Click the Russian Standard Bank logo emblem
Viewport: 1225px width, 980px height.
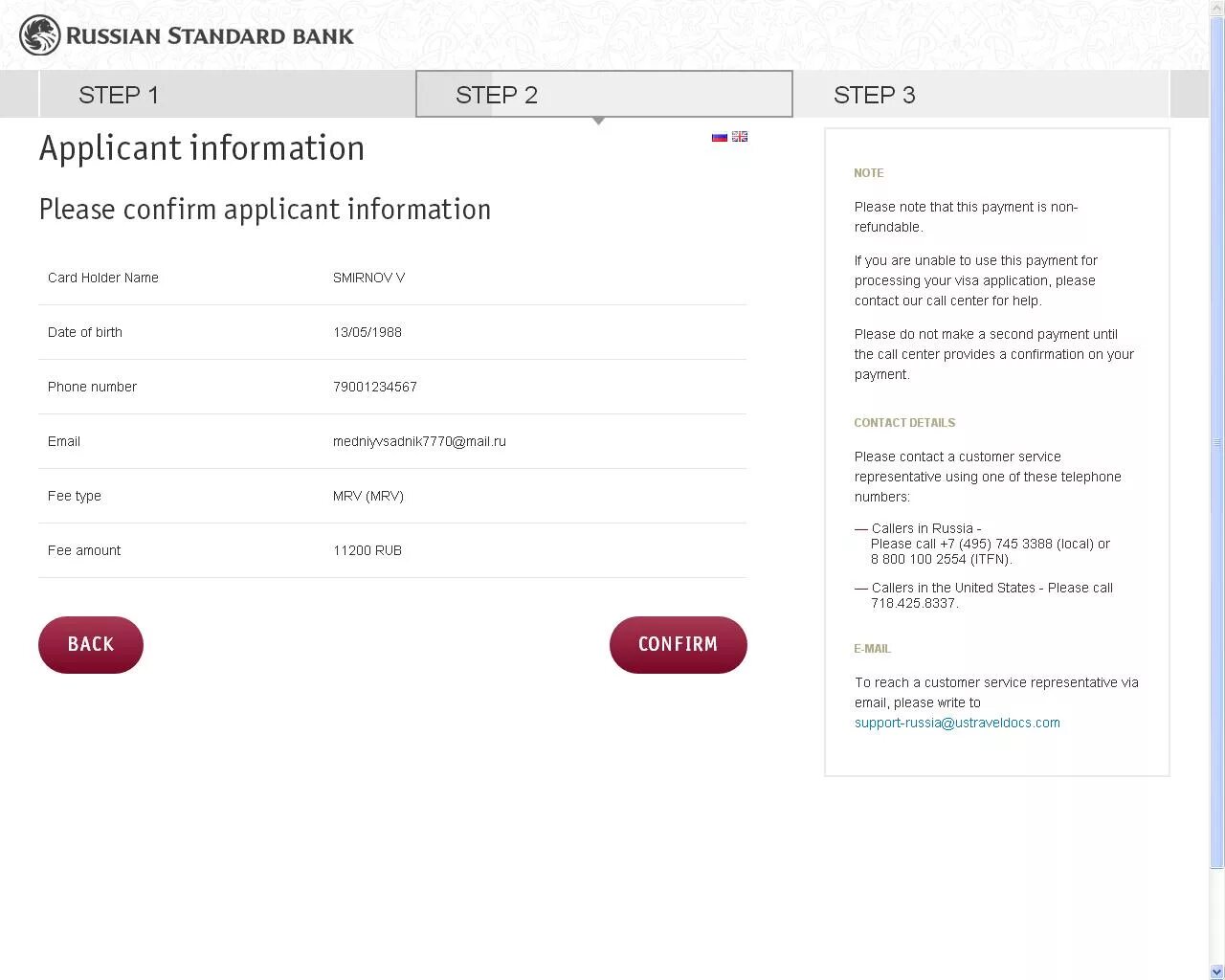39,36
